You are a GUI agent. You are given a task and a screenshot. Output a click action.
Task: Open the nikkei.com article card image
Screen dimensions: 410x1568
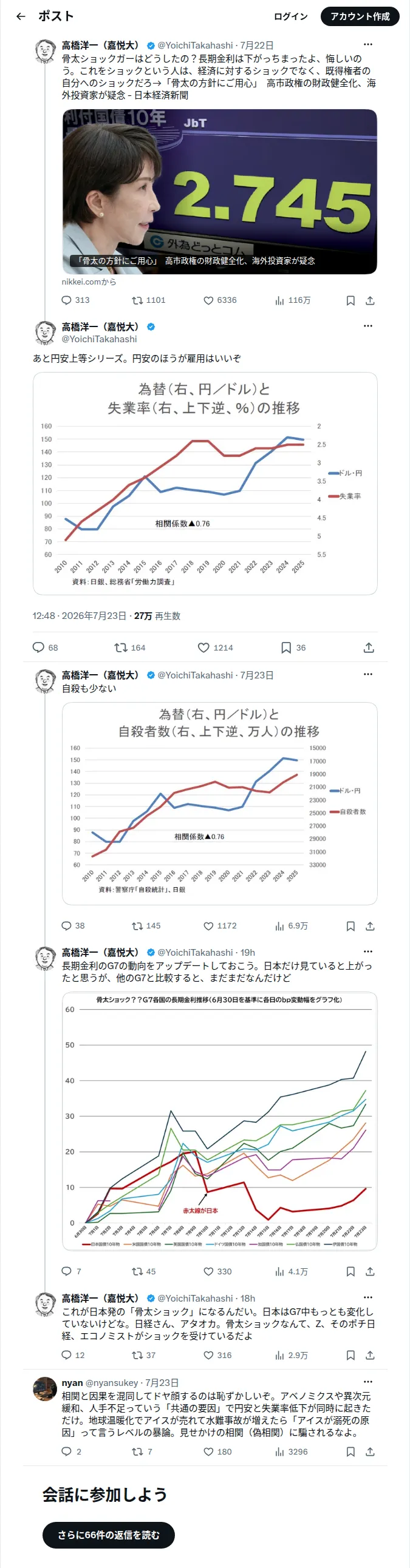219,192
